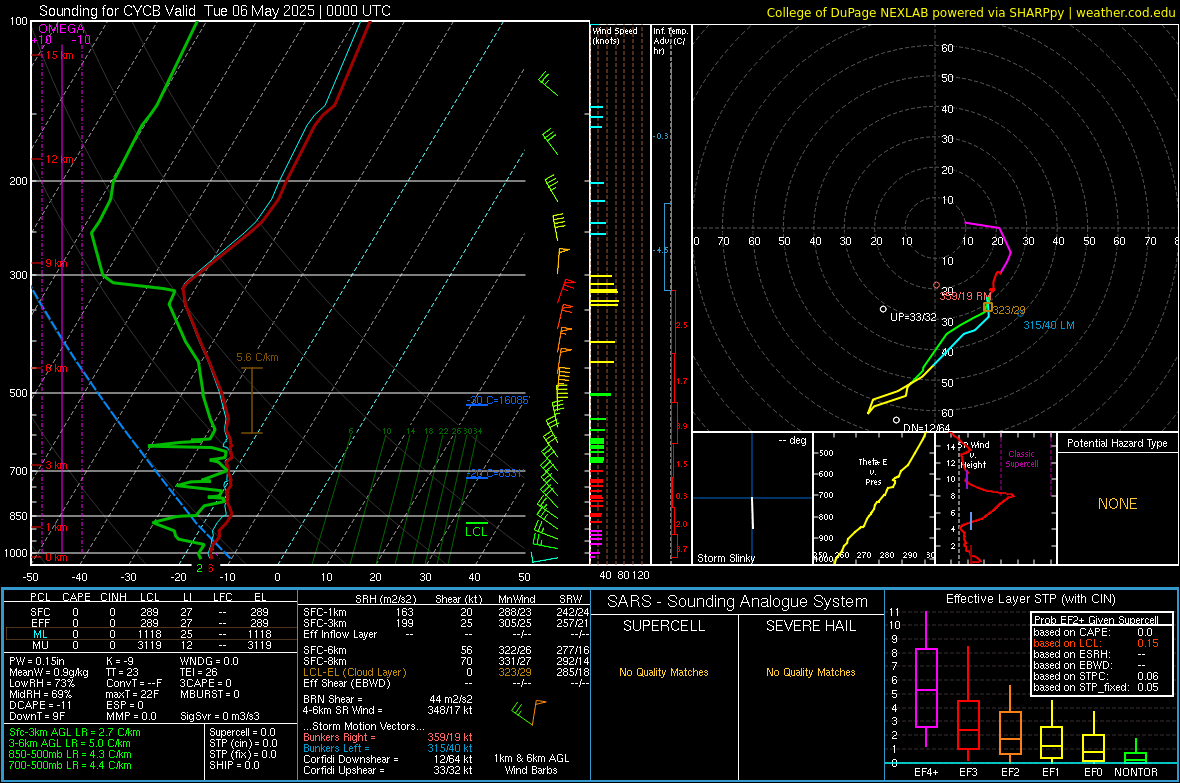The height and width of the screenshot is (783, 1180).
Task: Click the orange 6km AGL wind barb
Action: pyautogui.click(x=539, y=711)
